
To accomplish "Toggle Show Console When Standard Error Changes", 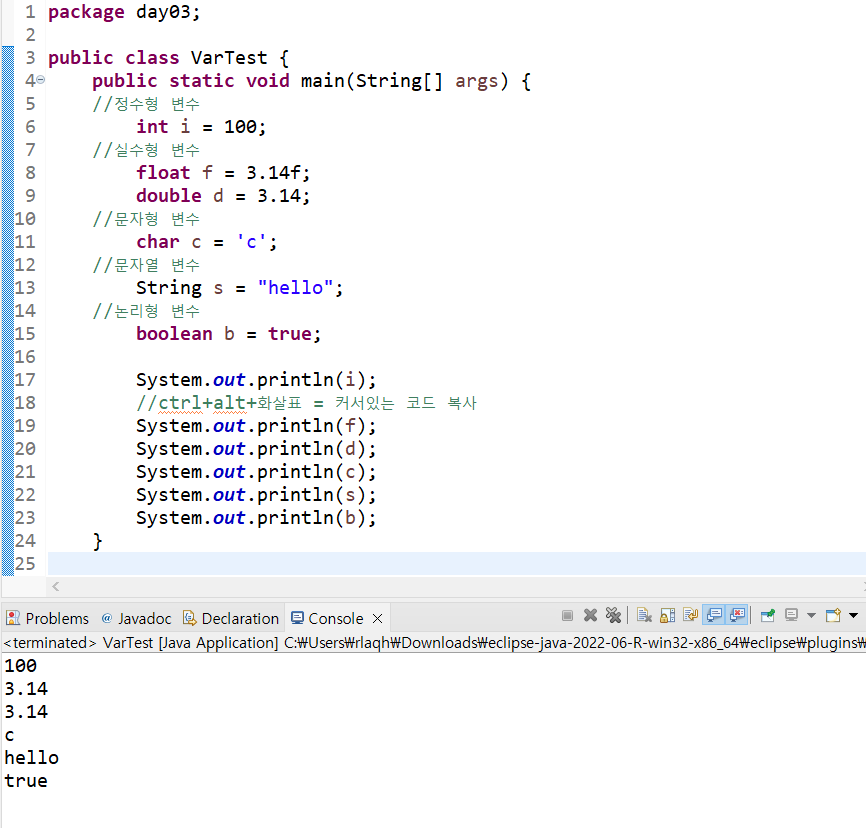I will coord(737,615).
